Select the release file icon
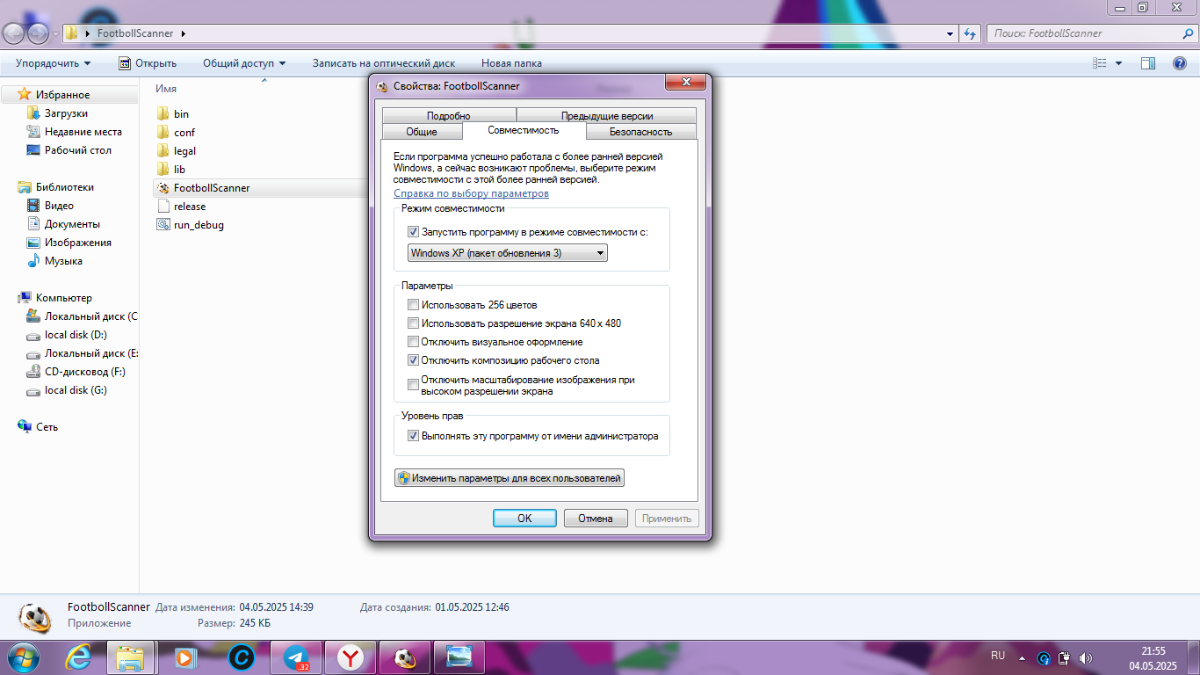 click(164, 206)
